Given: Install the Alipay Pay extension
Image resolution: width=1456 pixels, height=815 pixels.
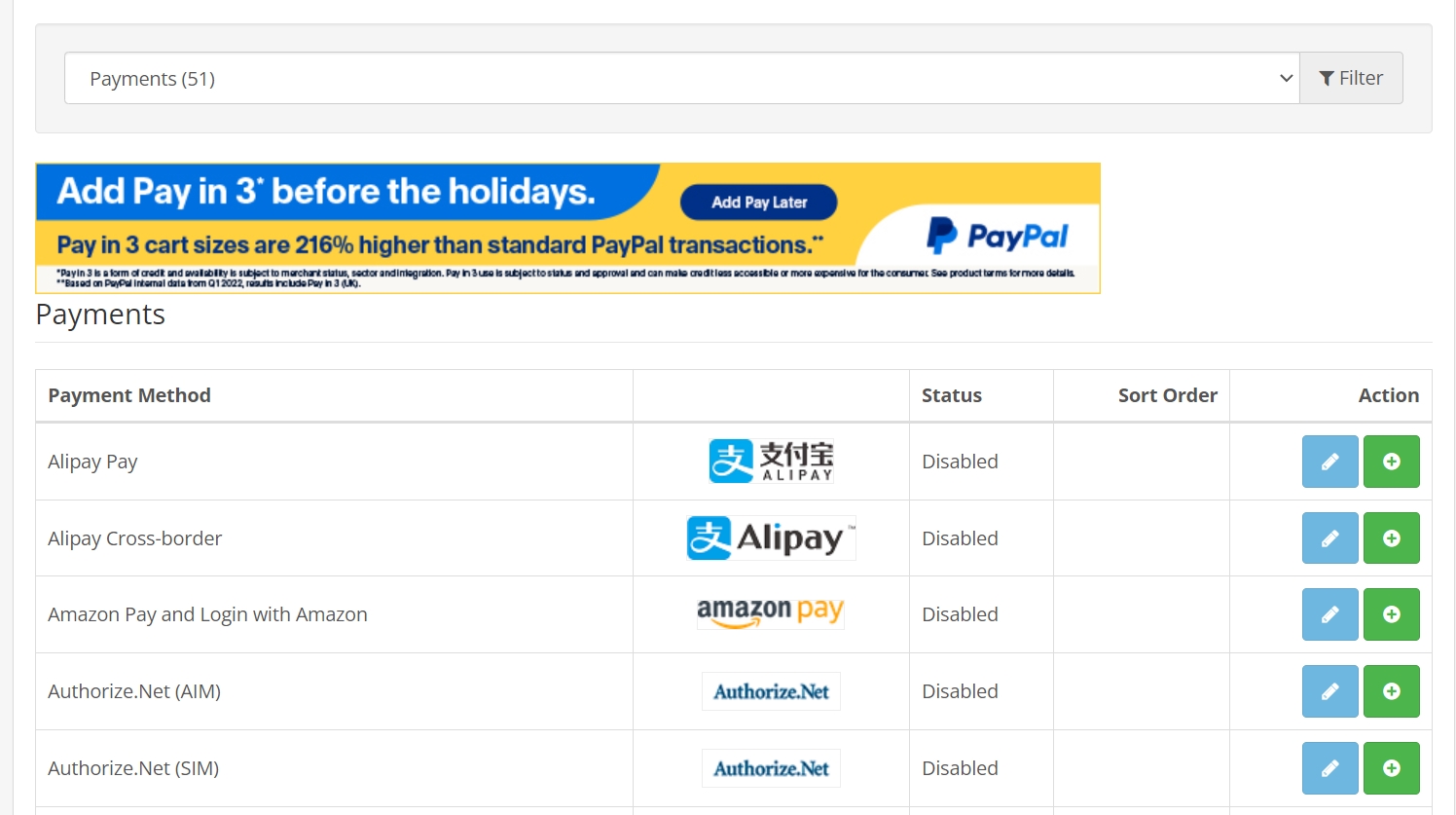Looking at the screenshot, I should click(1391, 462).
